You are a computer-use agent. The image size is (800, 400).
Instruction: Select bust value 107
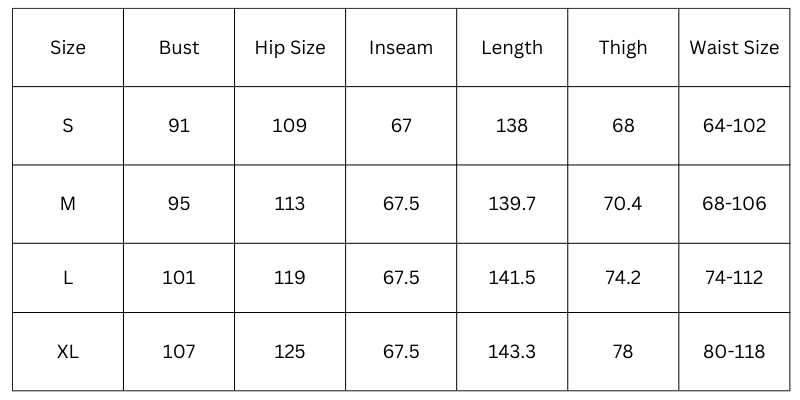(179, 352)
